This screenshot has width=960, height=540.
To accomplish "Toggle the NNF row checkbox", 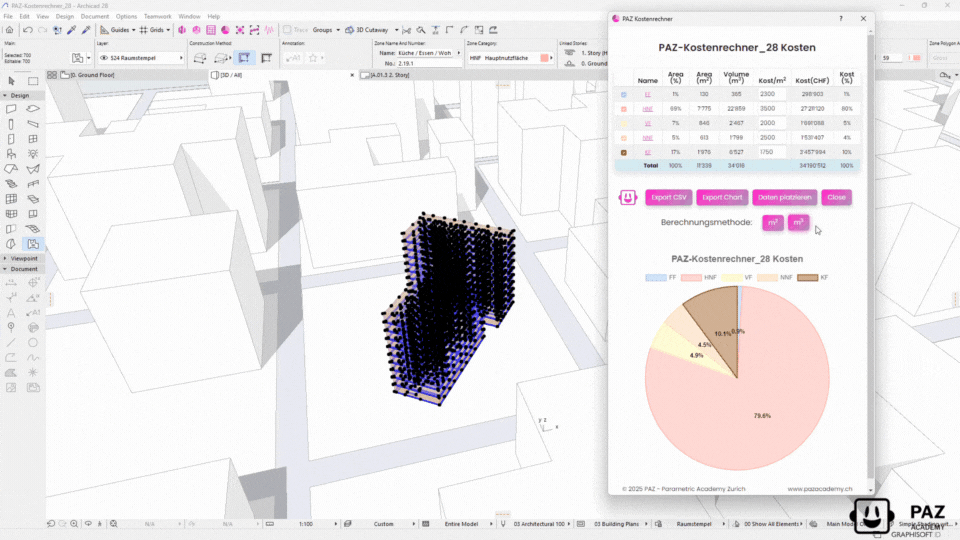I will click(624, 138).
